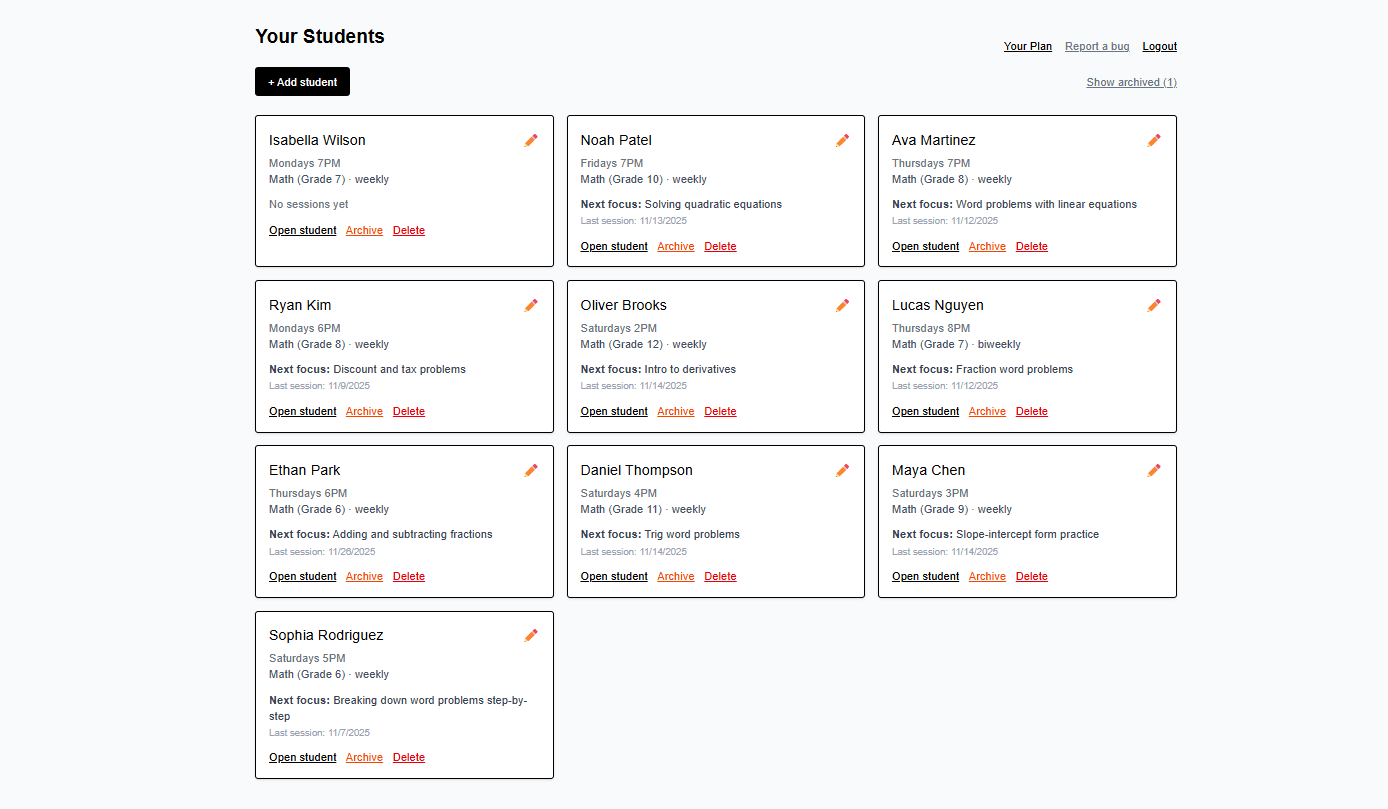This screenshot has width=1388, height=809.
Task: Click Ryan Kim's edit pencil icon
Action: tap(531, 305)
